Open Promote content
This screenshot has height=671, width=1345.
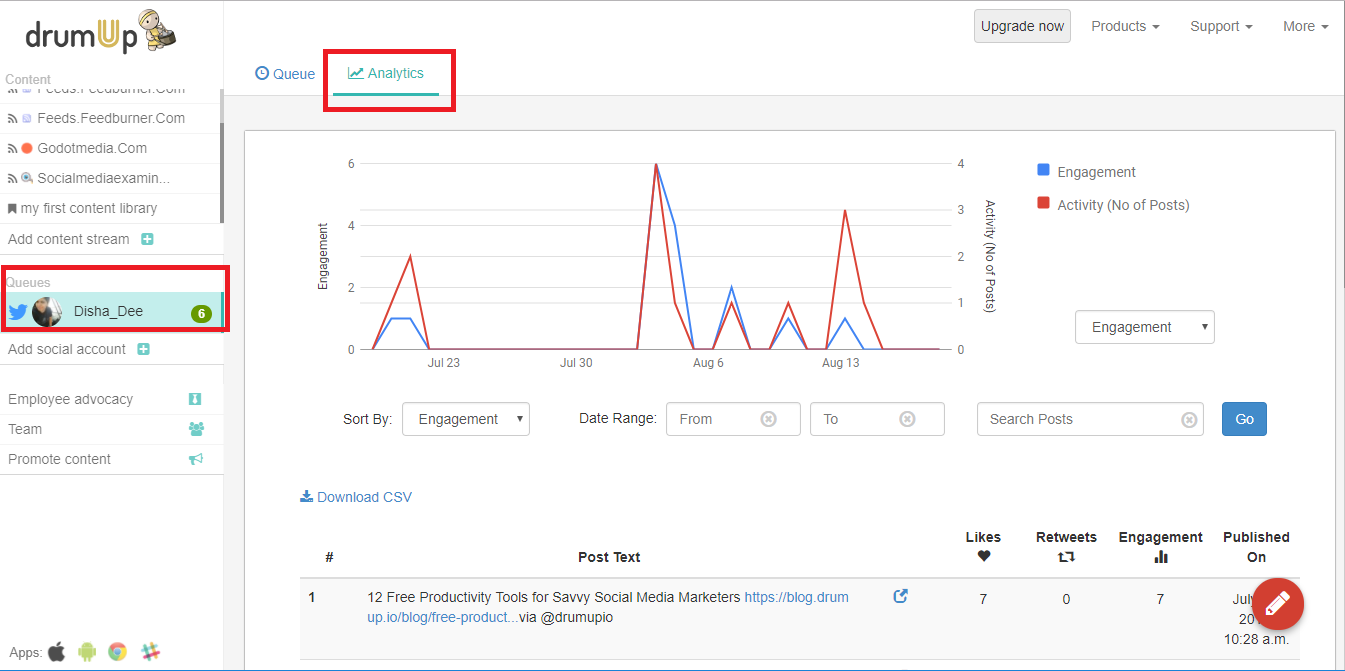59,459
